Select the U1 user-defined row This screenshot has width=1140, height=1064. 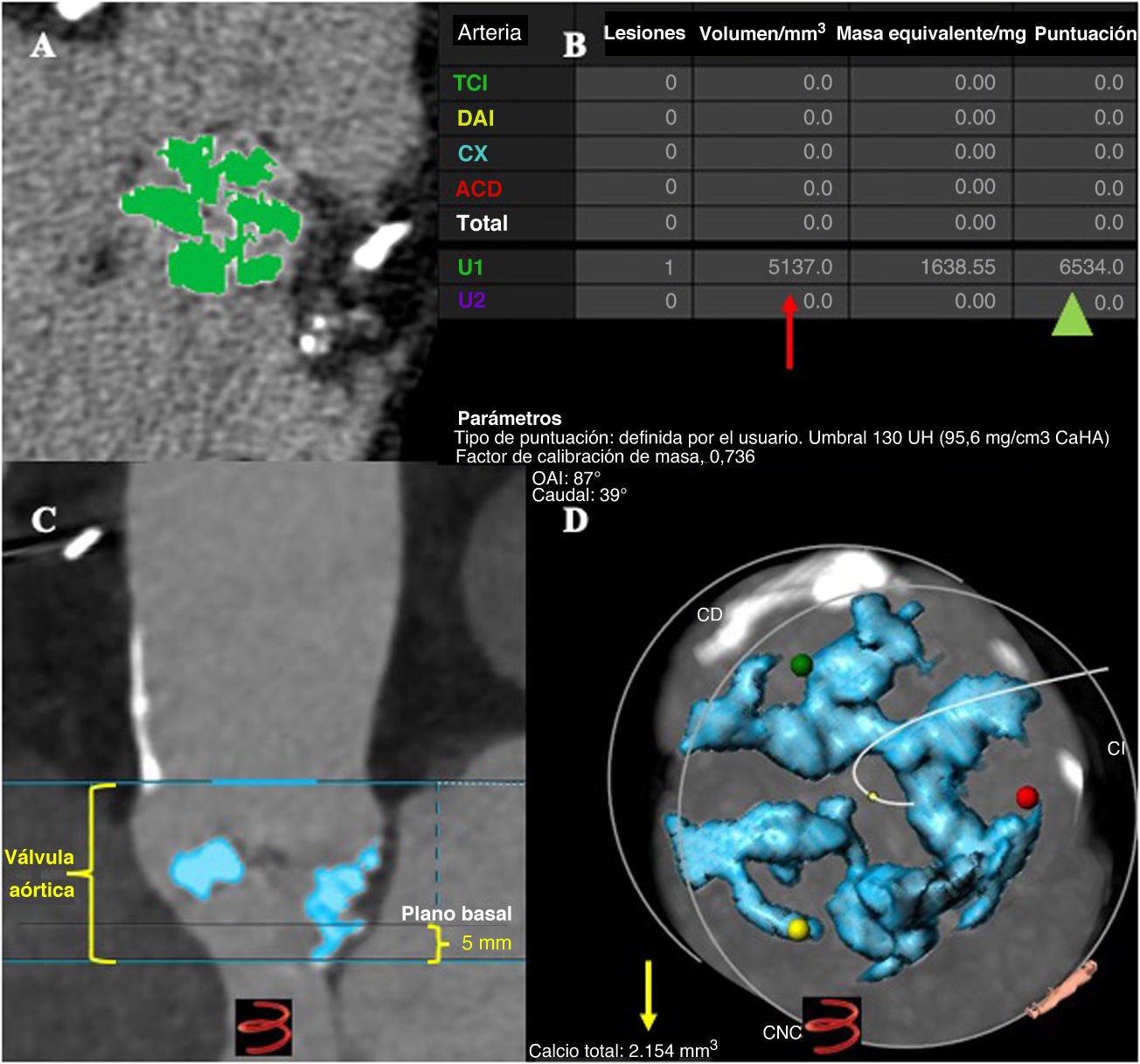pos(470,267)
